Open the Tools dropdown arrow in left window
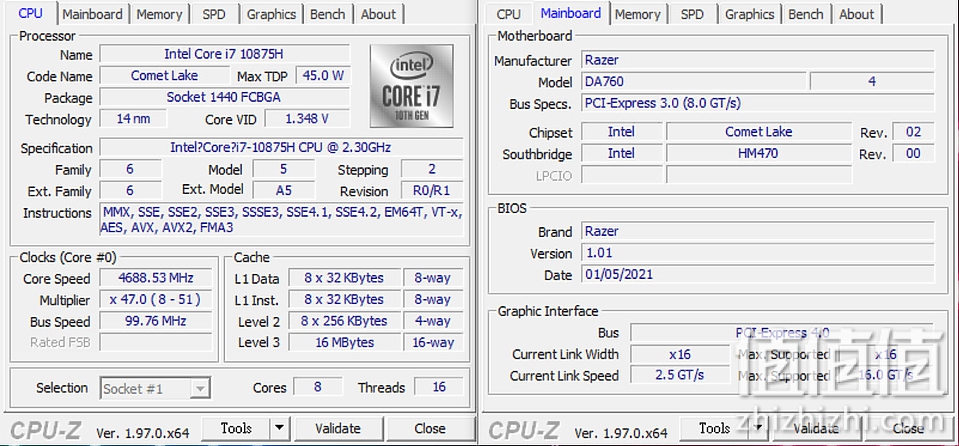 [x=280, y=428]
